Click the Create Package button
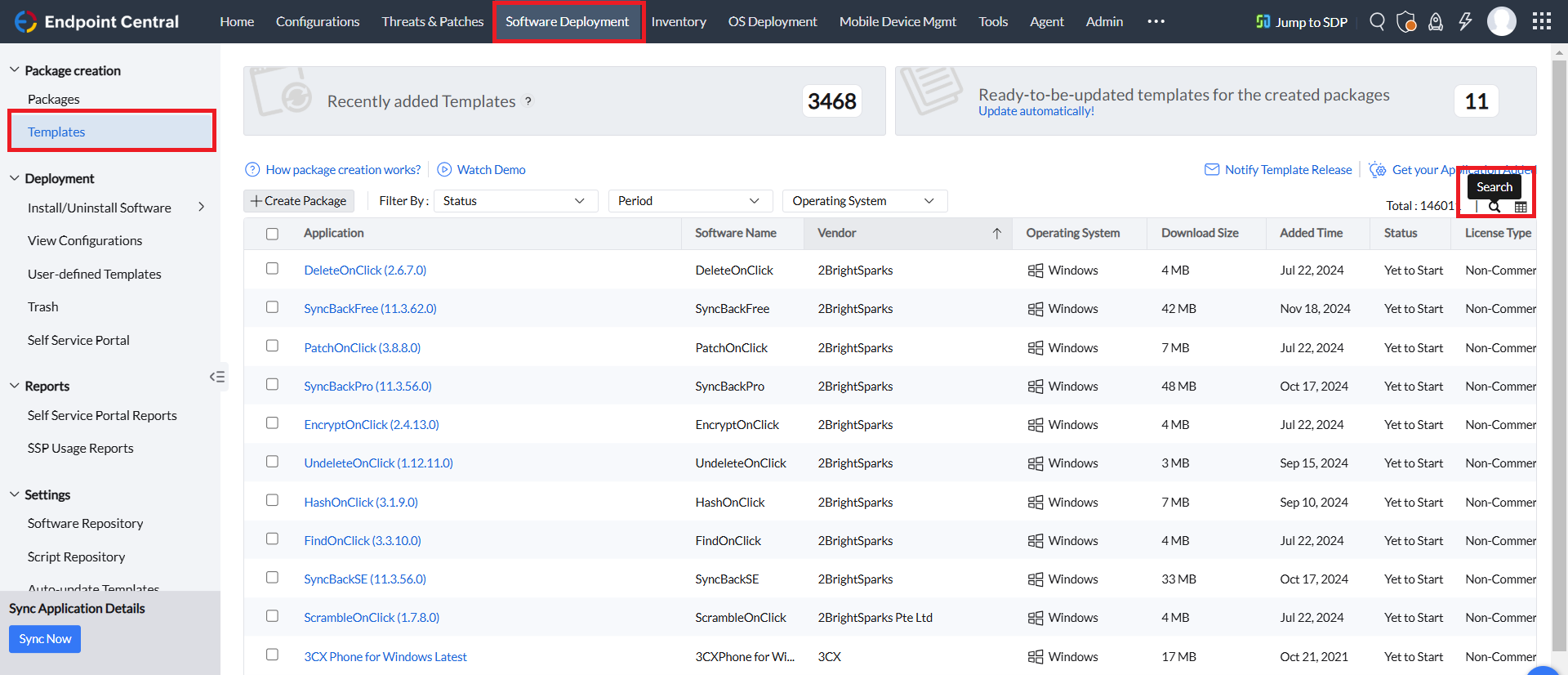This screenshot has height=675, width=1568. [298, 201]
